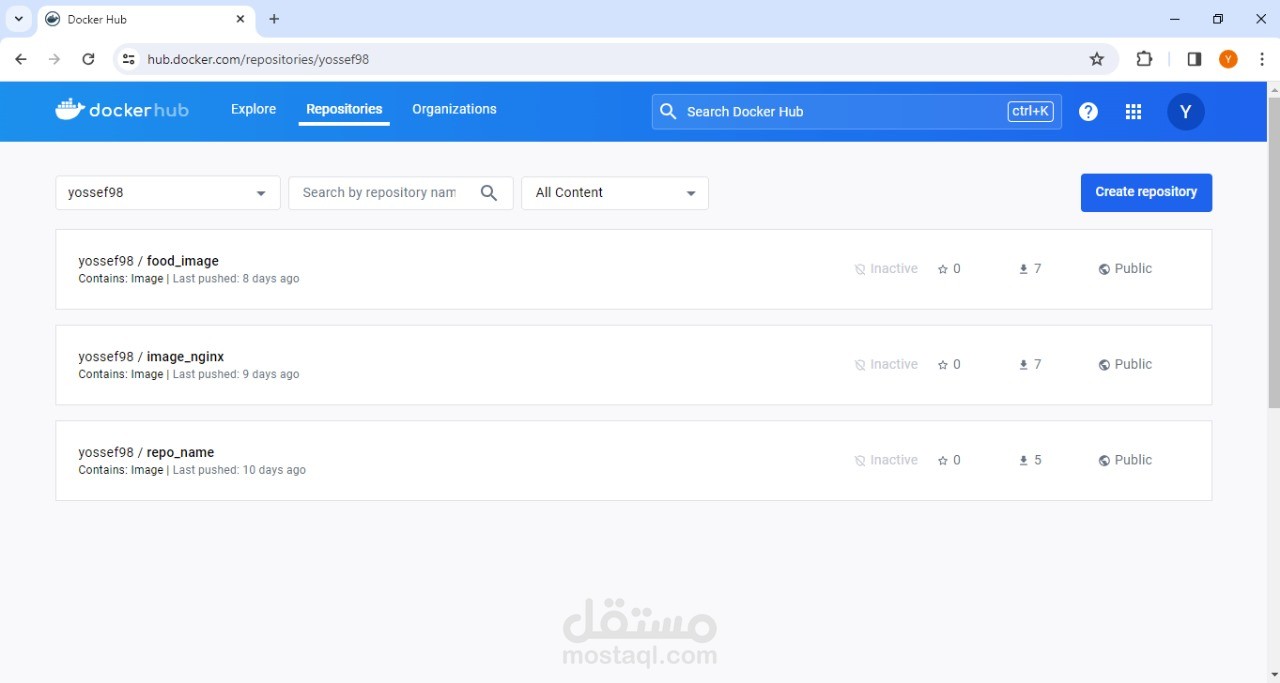Click 'Last pushed: 10 days ago' text
1280x683 pixels.
pos(239,471)
